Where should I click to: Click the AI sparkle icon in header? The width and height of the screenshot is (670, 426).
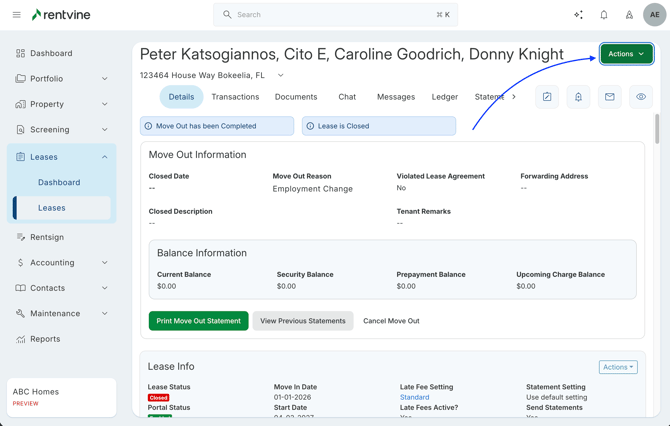578,15
